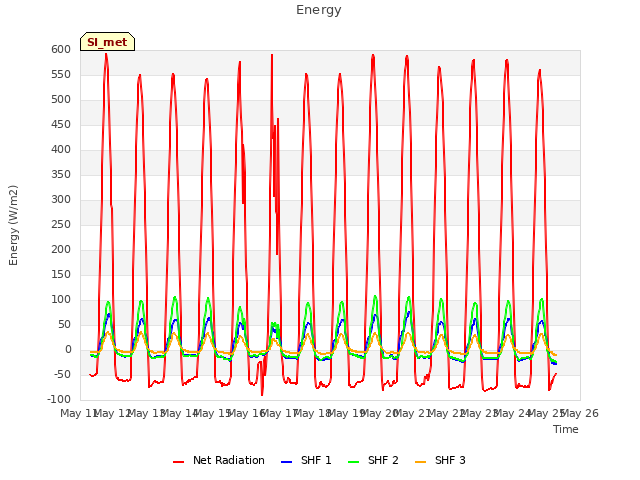The image size is (640, 480).
Task: Click the red Net Radiation legend swatch
Action: pos(178,462)
